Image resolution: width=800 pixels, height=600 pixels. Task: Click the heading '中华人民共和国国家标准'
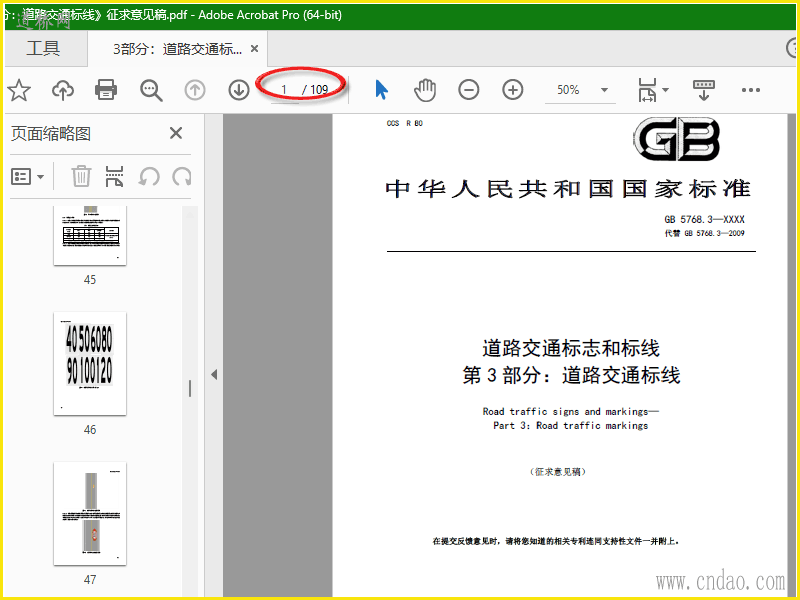tap(568, 189)
